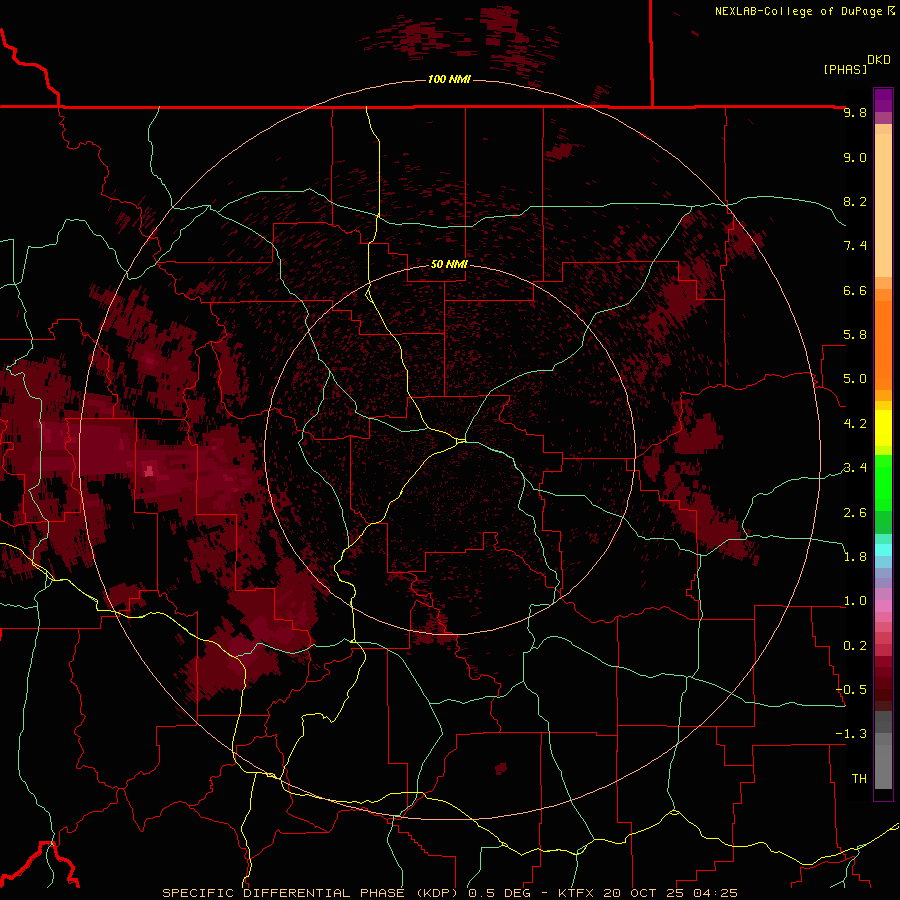This screenshot has width=900, height=900.
Task: Click the yellow segment of the color bar
Action: 883,428
